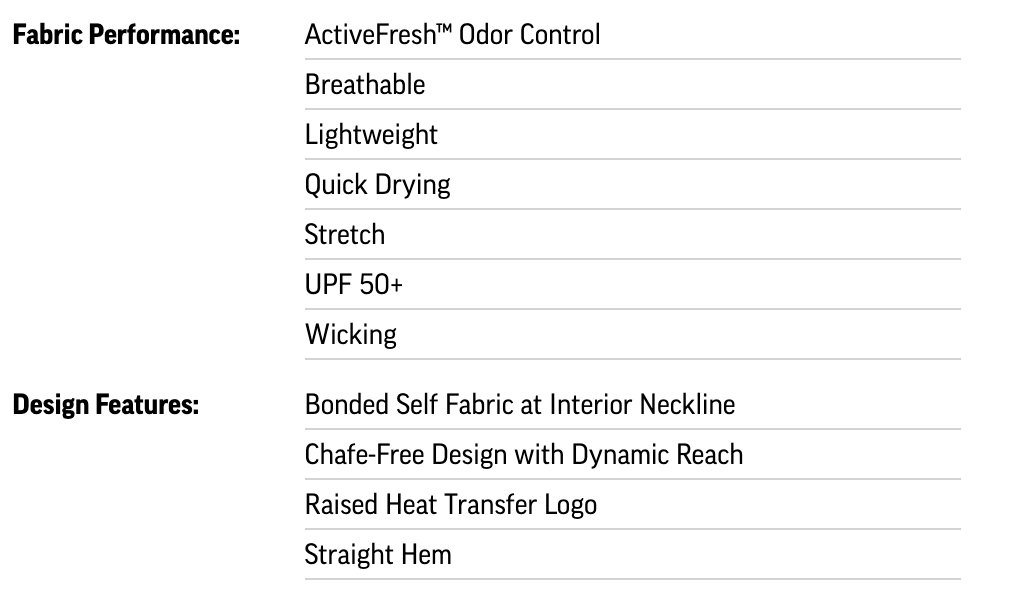Click the word Drying

pyautogui.click(x=413, y=186)
